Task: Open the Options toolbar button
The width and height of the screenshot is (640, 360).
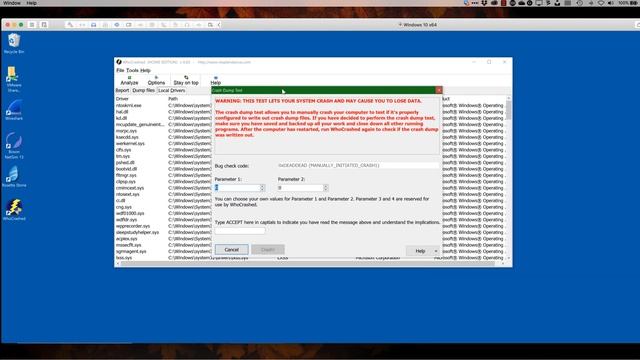Action: (156, 80)
